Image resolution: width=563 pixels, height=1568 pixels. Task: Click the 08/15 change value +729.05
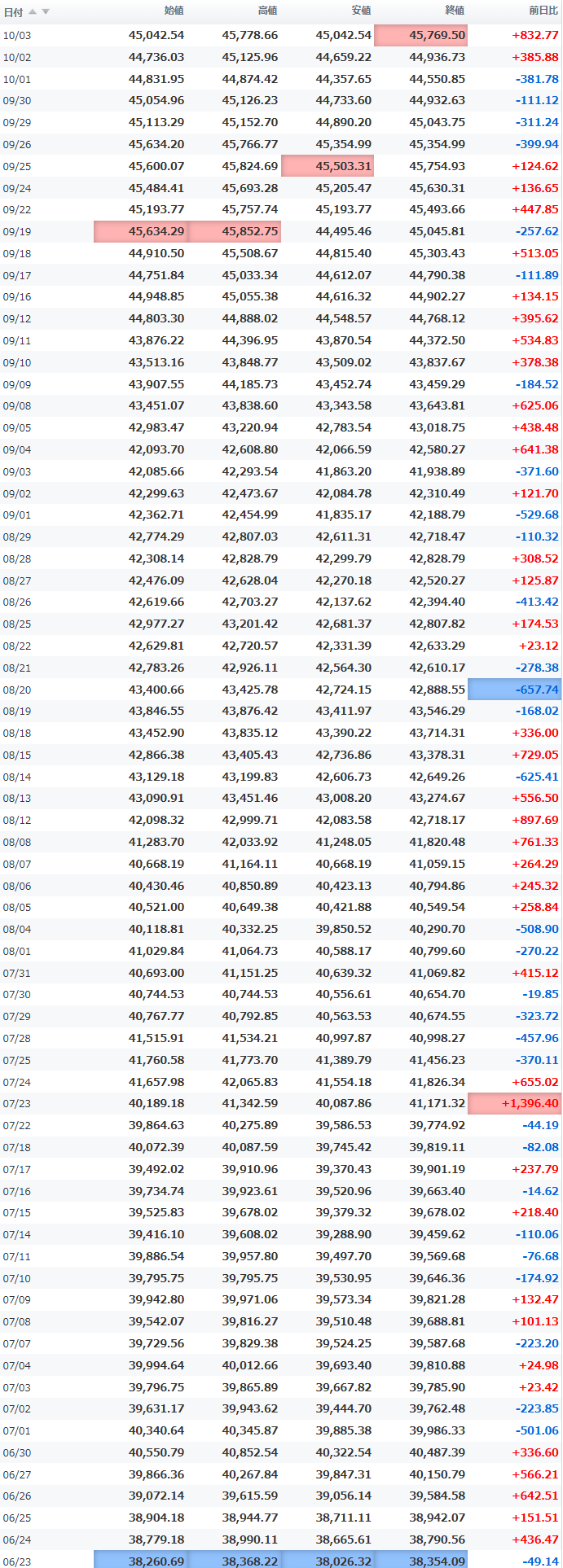[535, 755]
